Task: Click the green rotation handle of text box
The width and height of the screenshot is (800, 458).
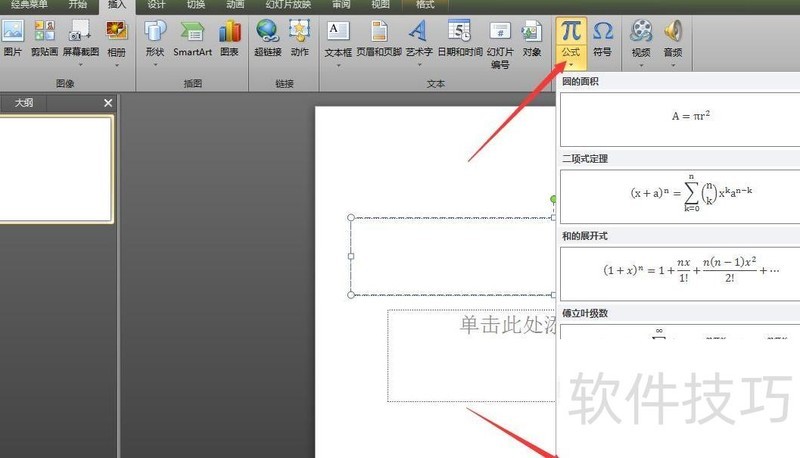Action: pyautogui.click(x=554, y=199)
